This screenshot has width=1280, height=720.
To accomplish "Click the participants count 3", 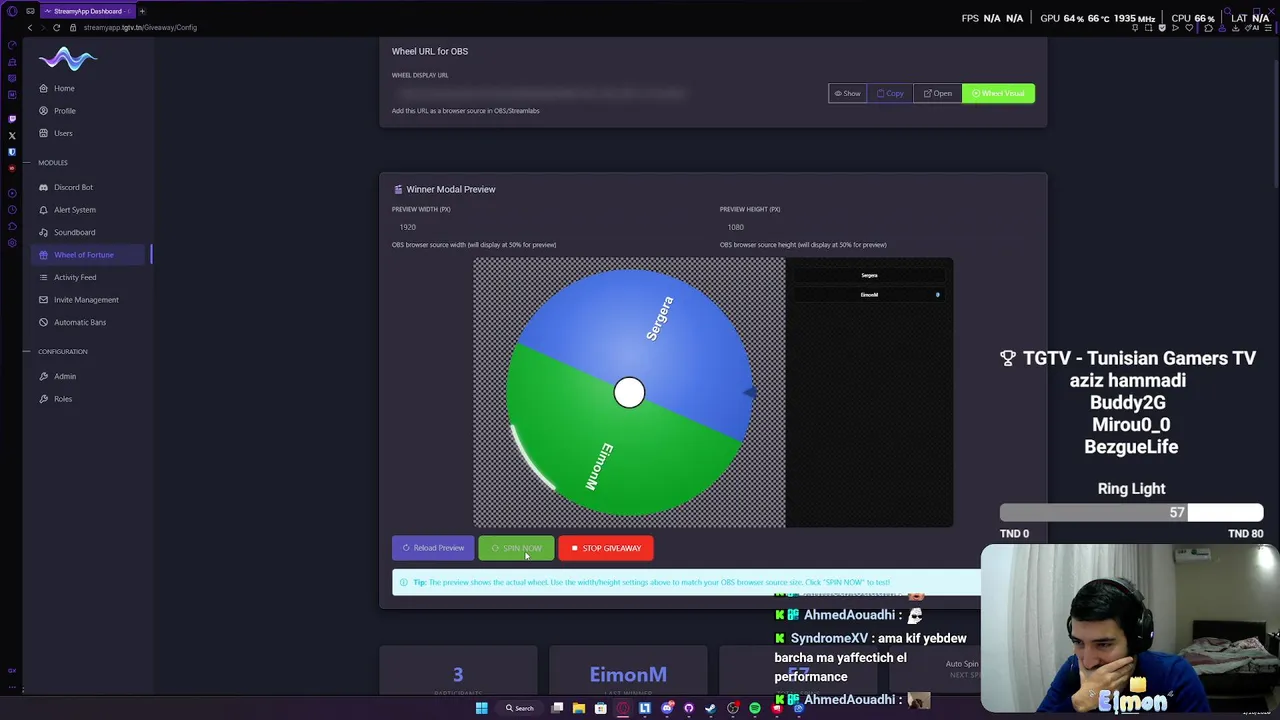I will pyautogui.click(x=458, y=675).
